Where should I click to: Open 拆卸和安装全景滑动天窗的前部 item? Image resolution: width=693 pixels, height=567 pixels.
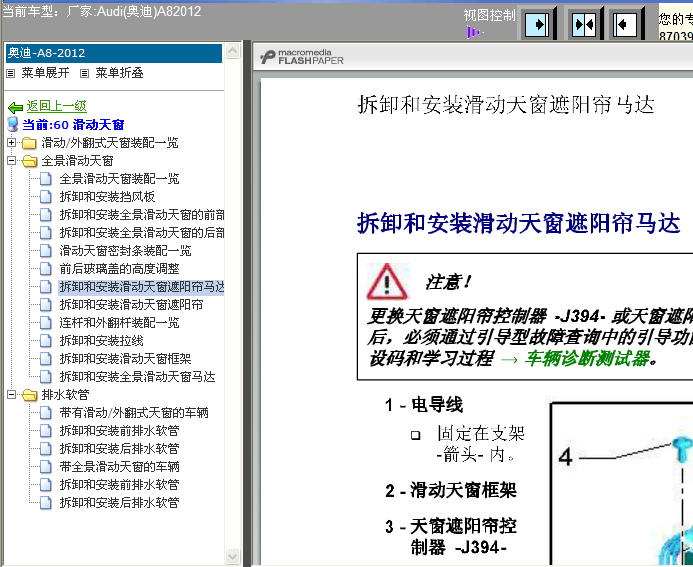[x=142, y=215]
